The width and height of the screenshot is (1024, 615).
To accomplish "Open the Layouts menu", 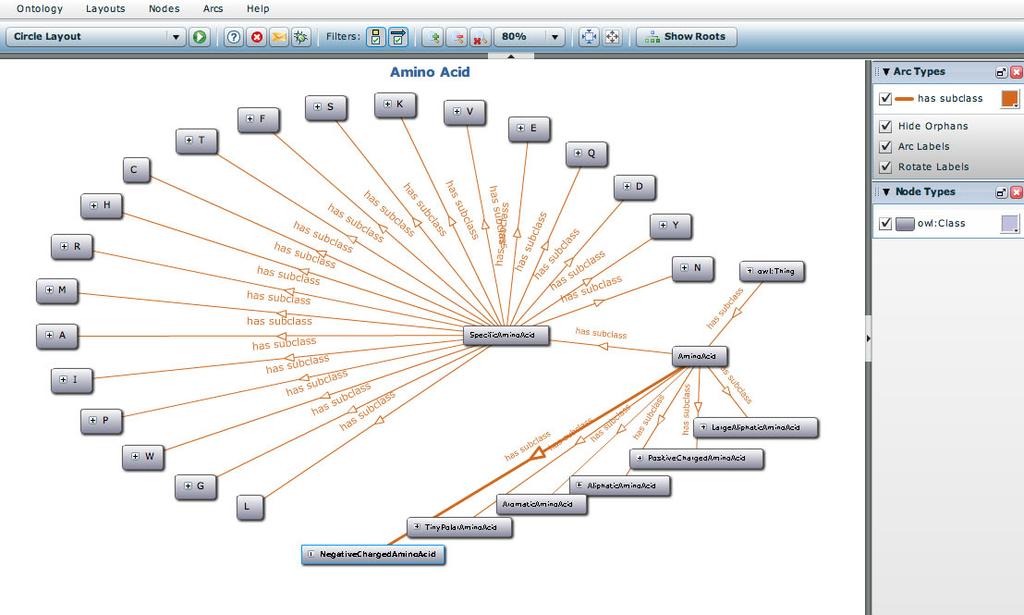I will point(105,8).
